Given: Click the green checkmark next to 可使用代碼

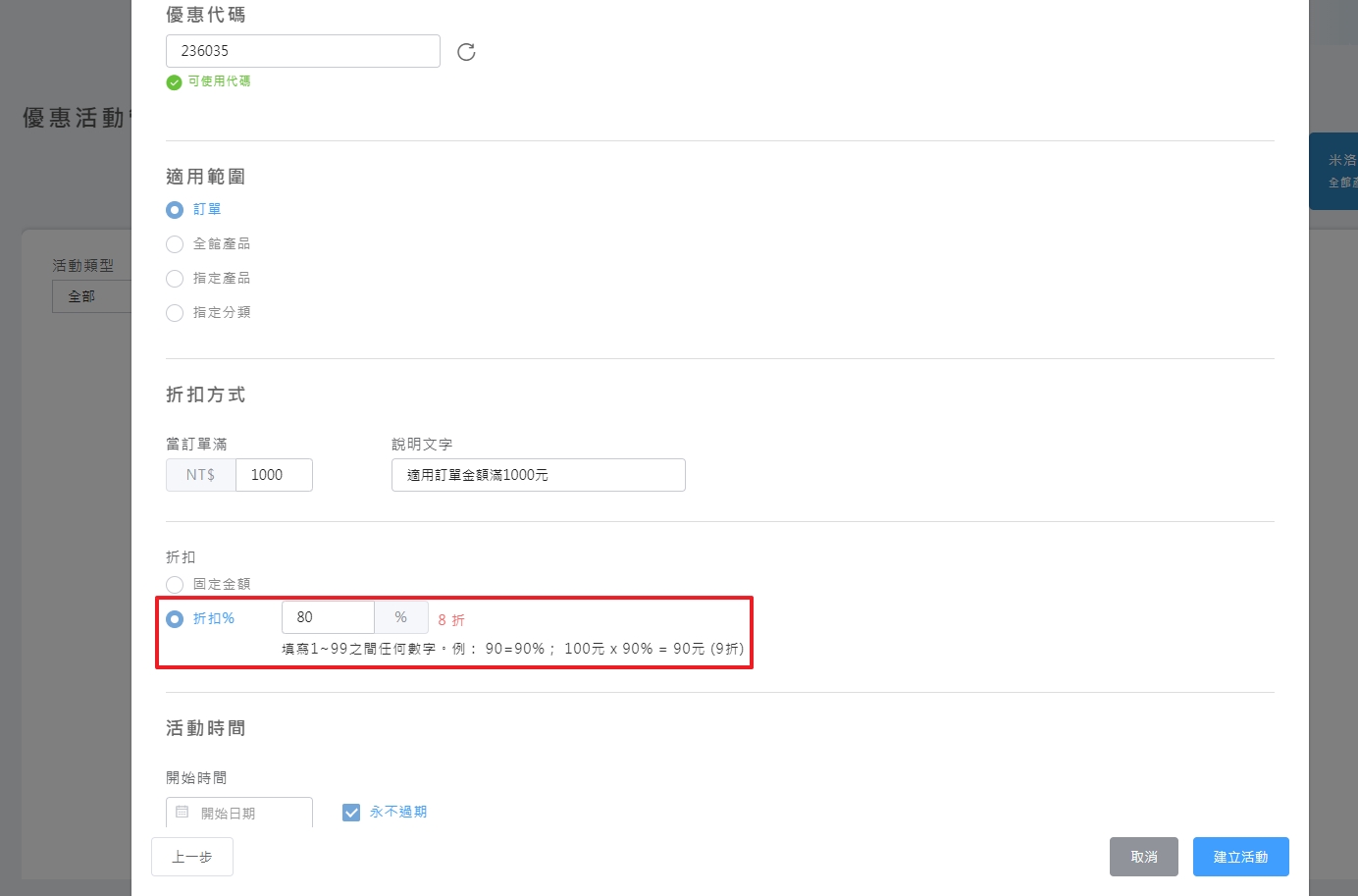Looking at the screenshot, I should point(174,82).
